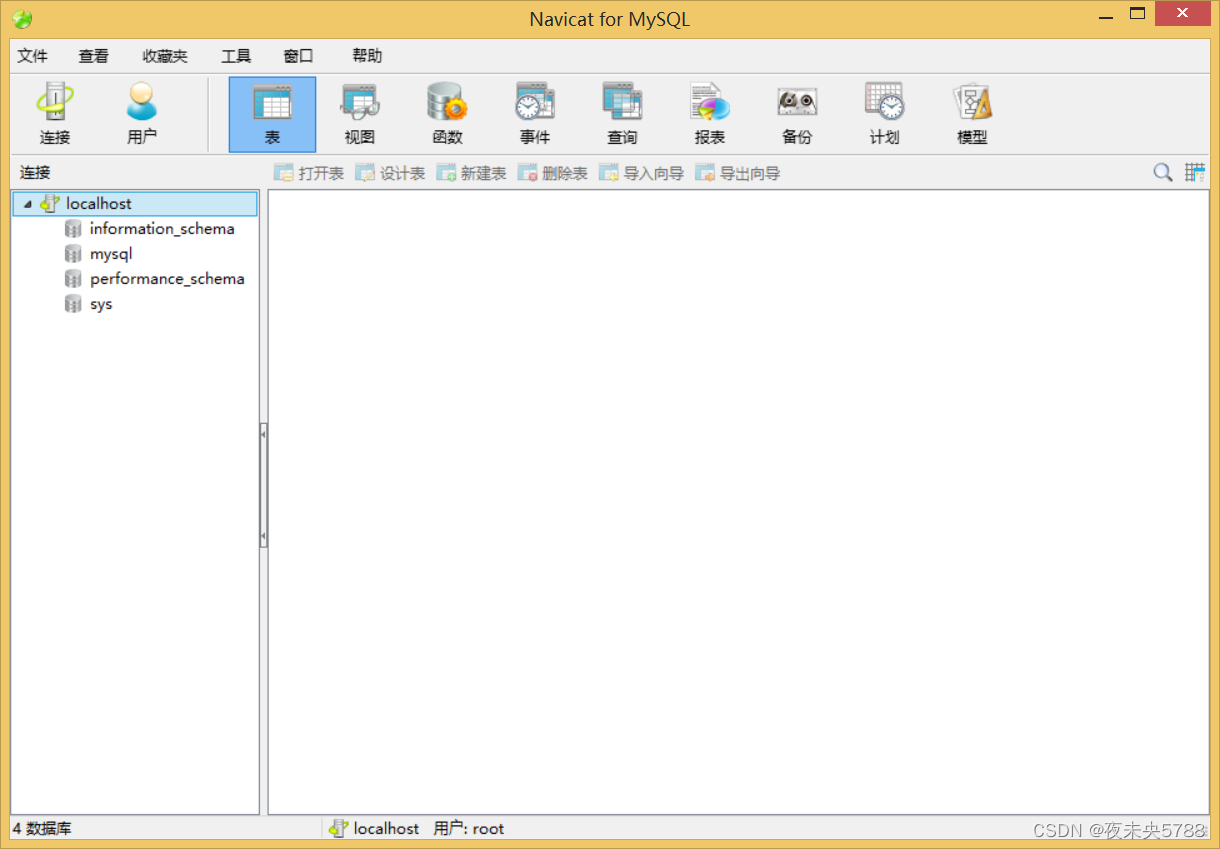Click 新建表 (New Table) button
Screen dimensions: 1220x849
(471, 173)
